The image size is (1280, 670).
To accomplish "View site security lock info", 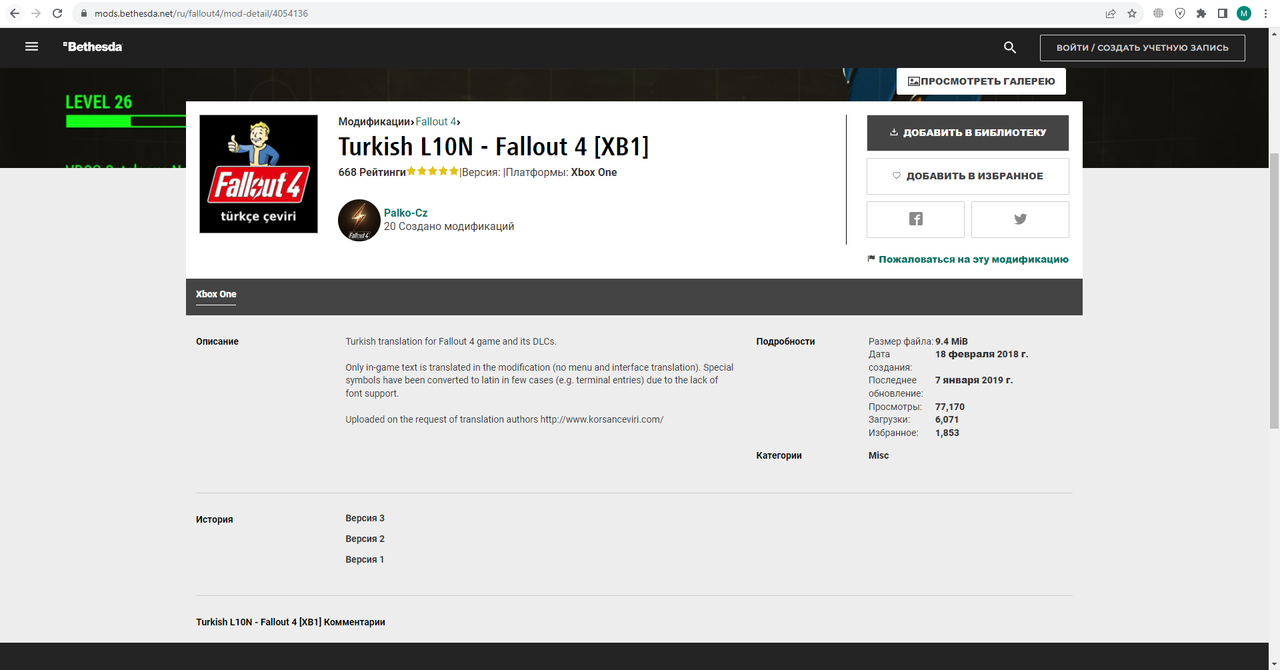I will [85, 14].
